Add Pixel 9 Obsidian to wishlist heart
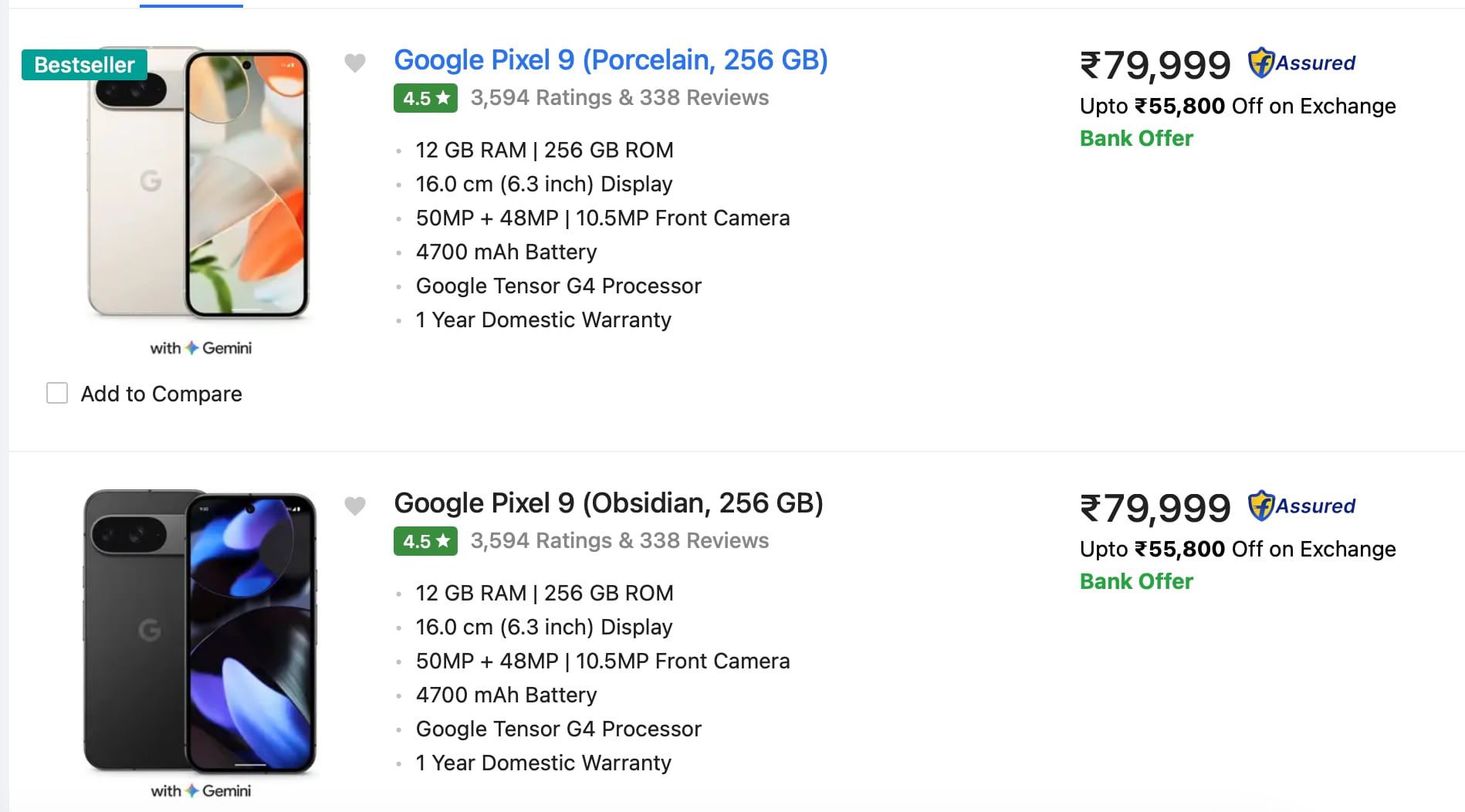Image resolution: width=1465 pixels, height=812 pixels. point(355,506)
